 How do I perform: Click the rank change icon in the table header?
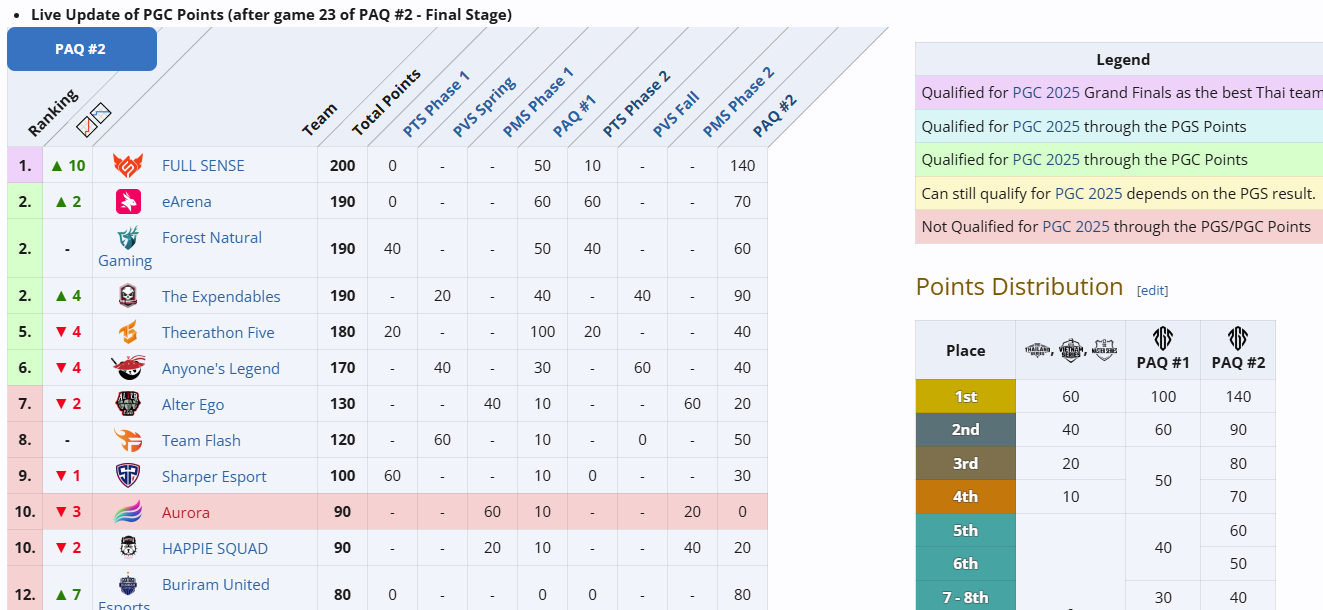tap(94, 118)
